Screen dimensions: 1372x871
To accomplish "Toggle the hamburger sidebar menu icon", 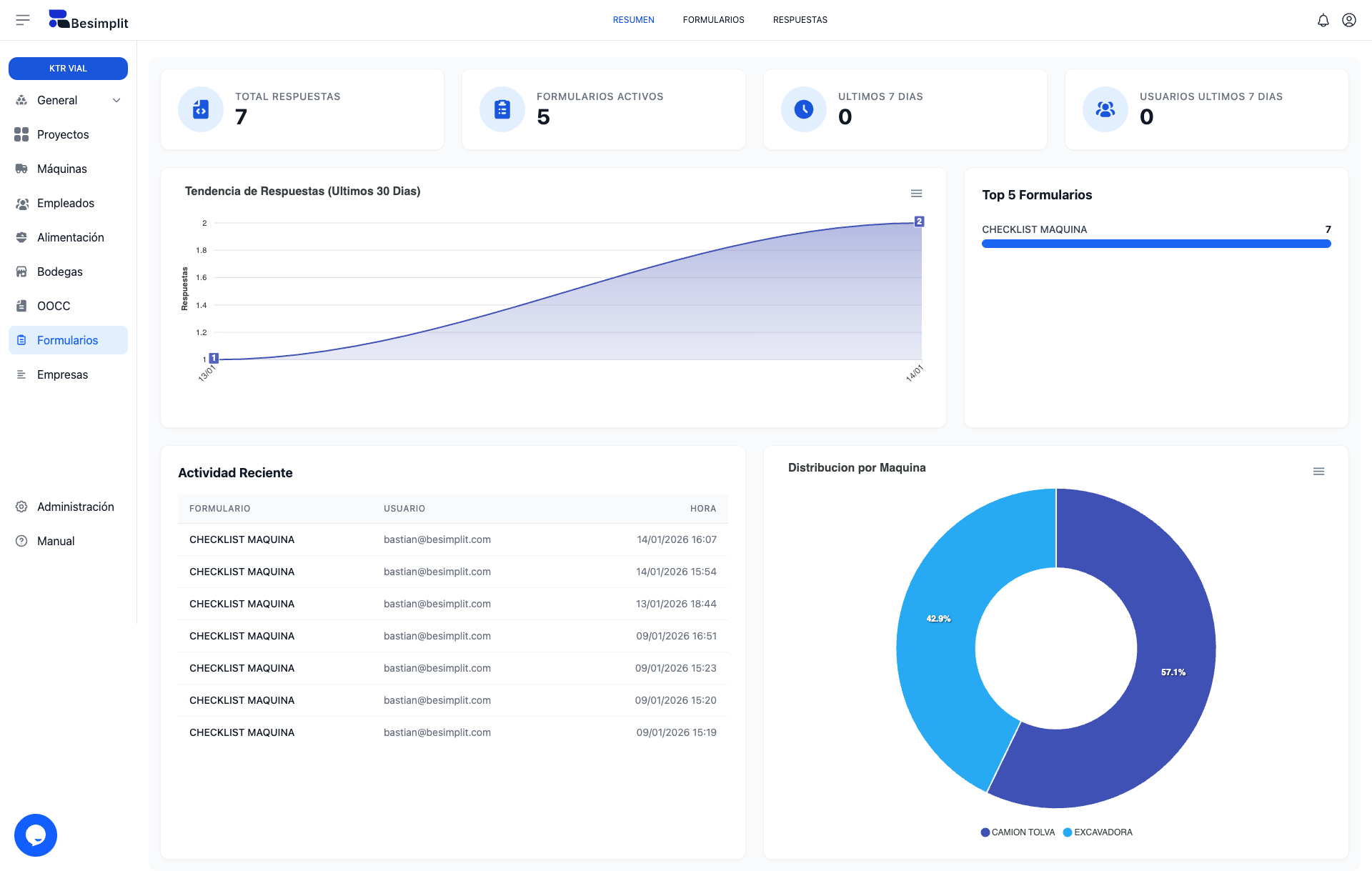I will [23, 20].
